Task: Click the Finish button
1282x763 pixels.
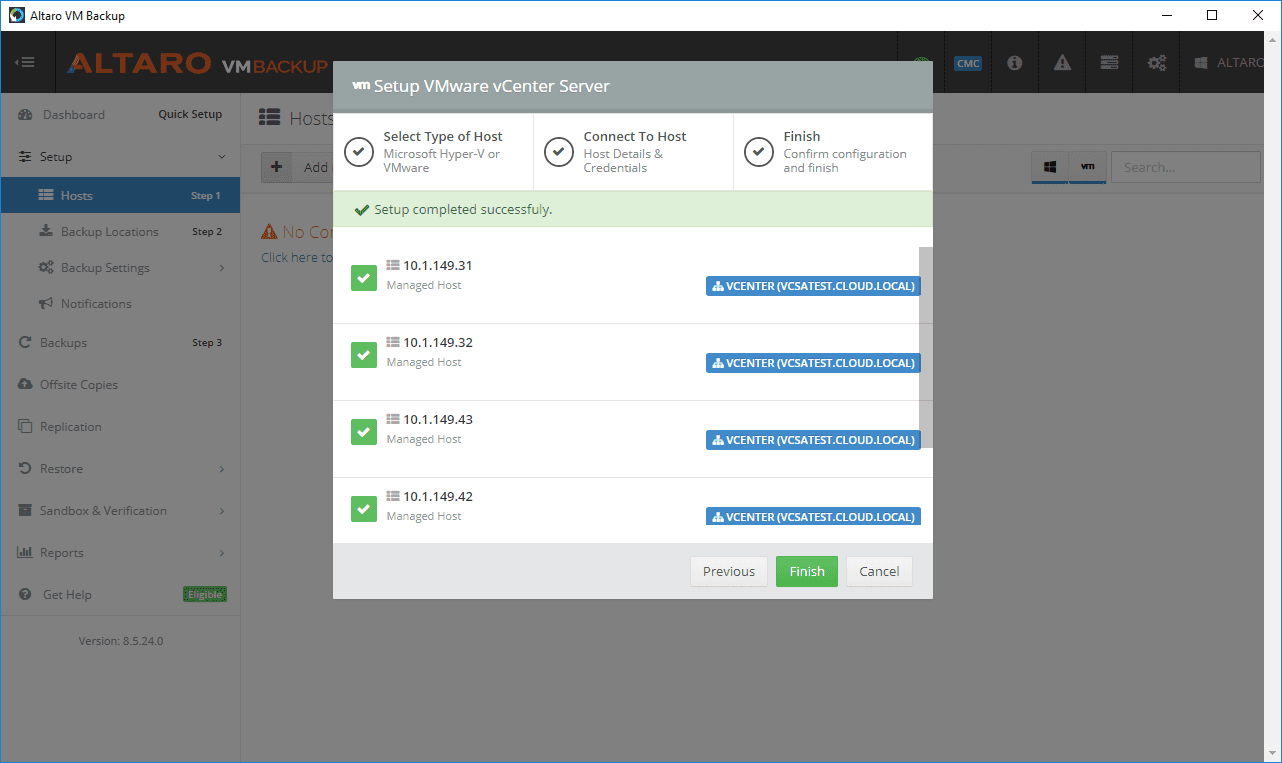Action: (806, 571)
